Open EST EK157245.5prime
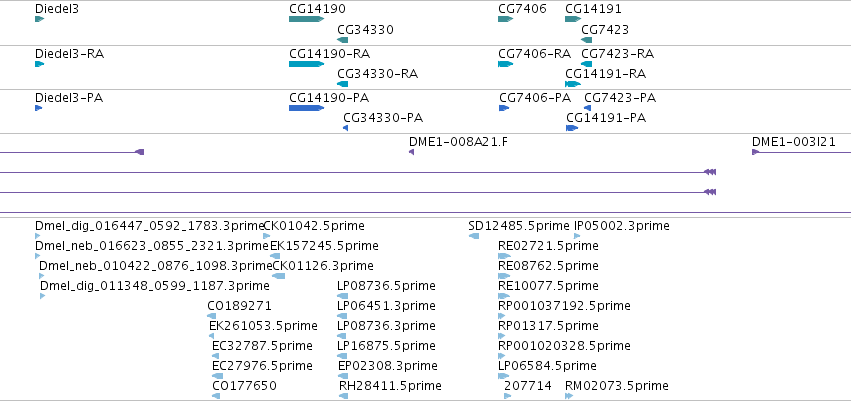 [x=324, y=246]
